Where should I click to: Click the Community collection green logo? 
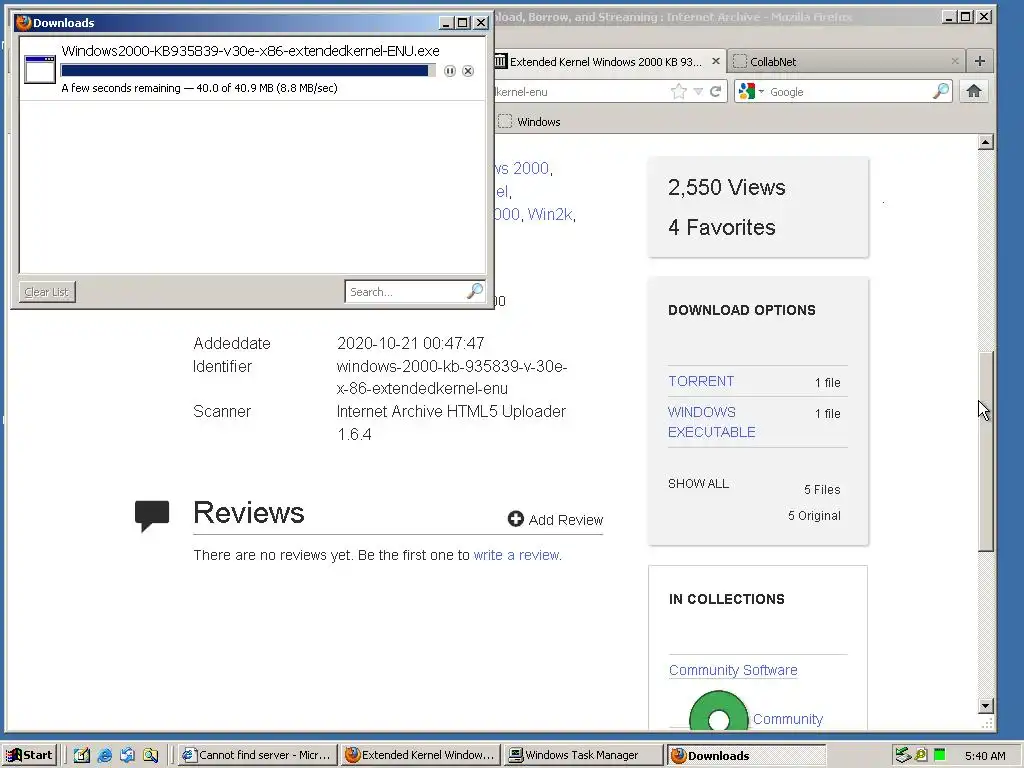tap(718, 711)
